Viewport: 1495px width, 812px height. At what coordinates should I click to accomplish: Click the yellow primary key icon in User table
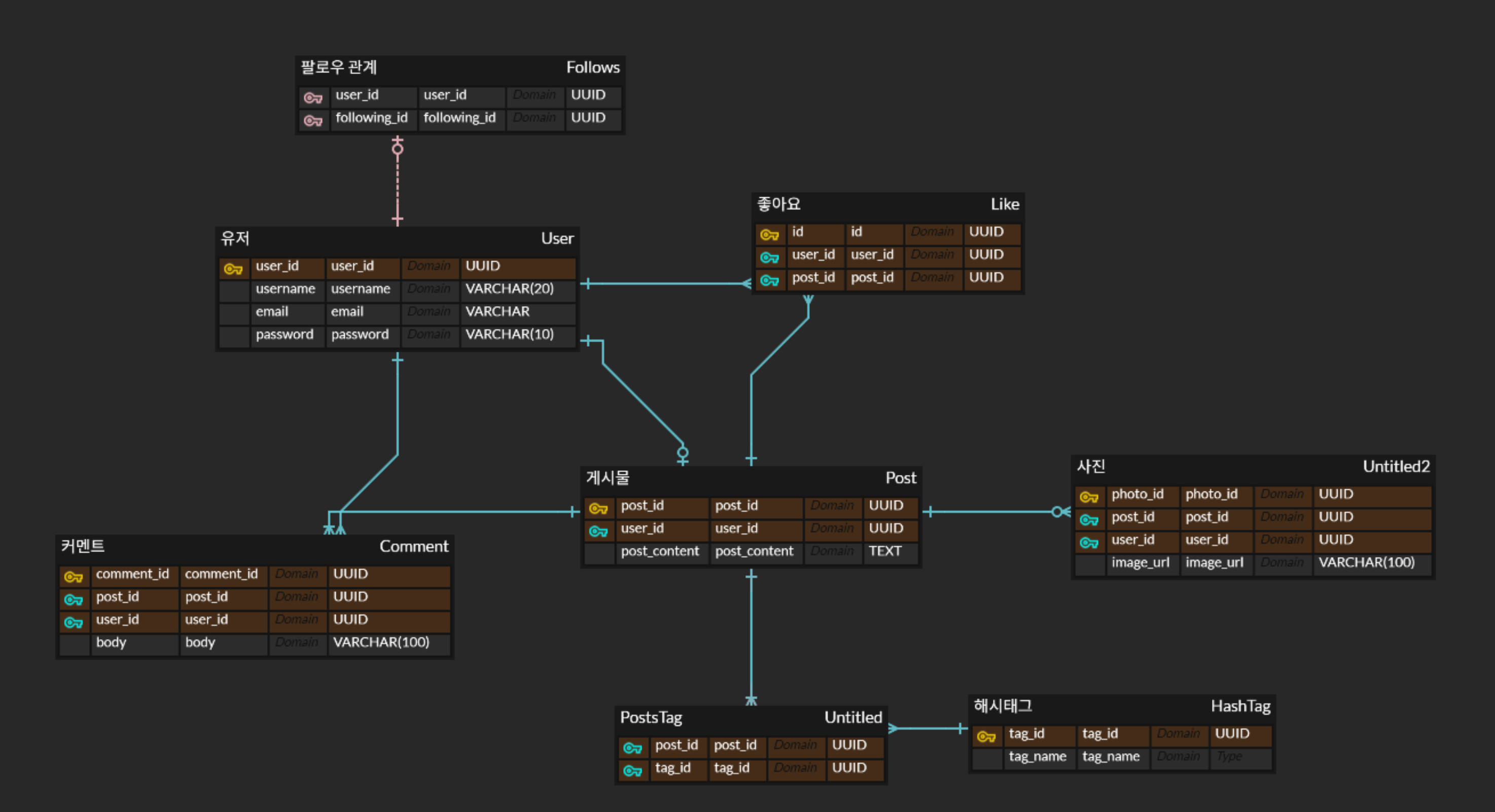point(233,269)
